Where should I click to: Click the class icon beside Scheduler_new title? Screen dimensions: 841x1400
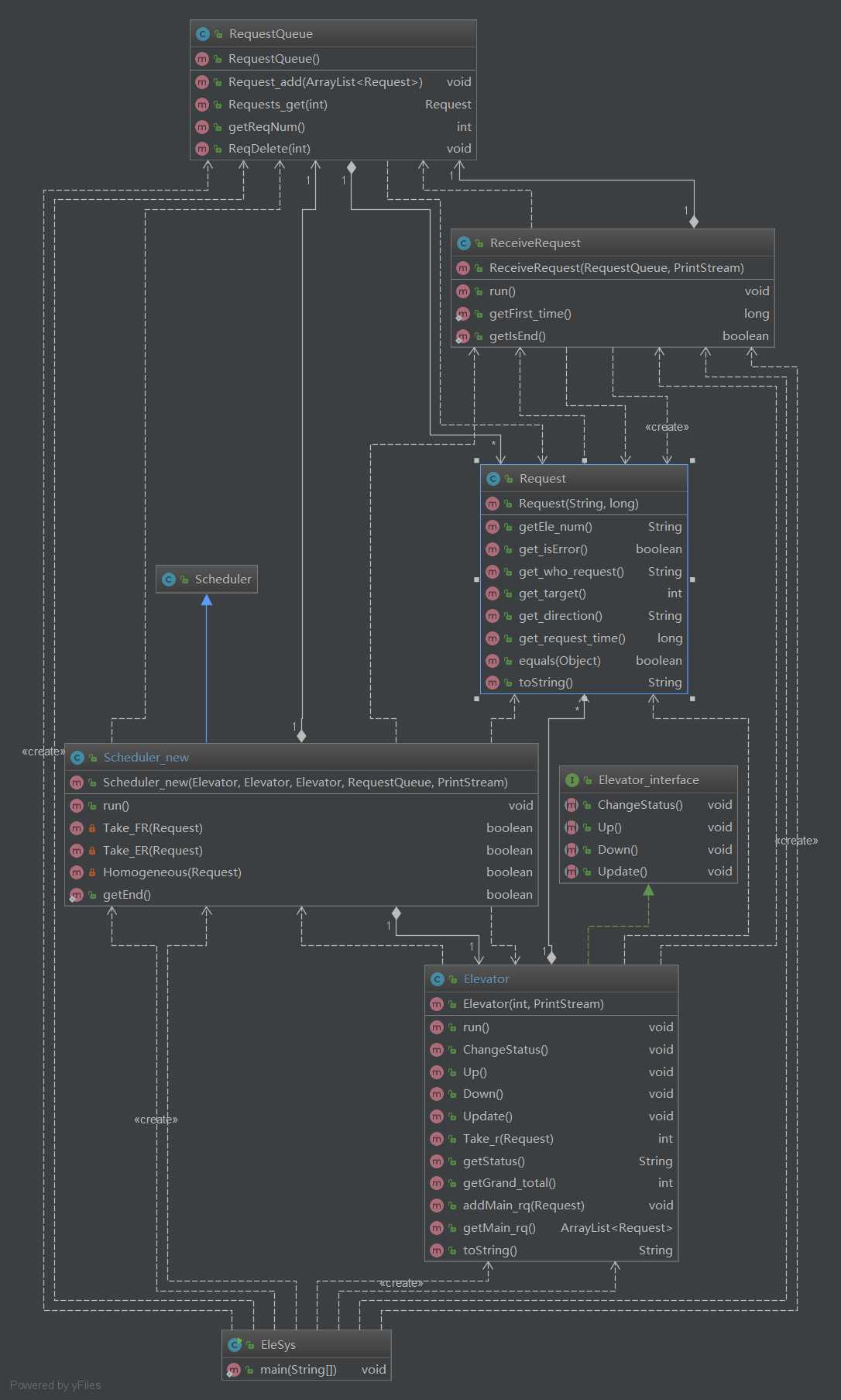click(x=77, y=758)
